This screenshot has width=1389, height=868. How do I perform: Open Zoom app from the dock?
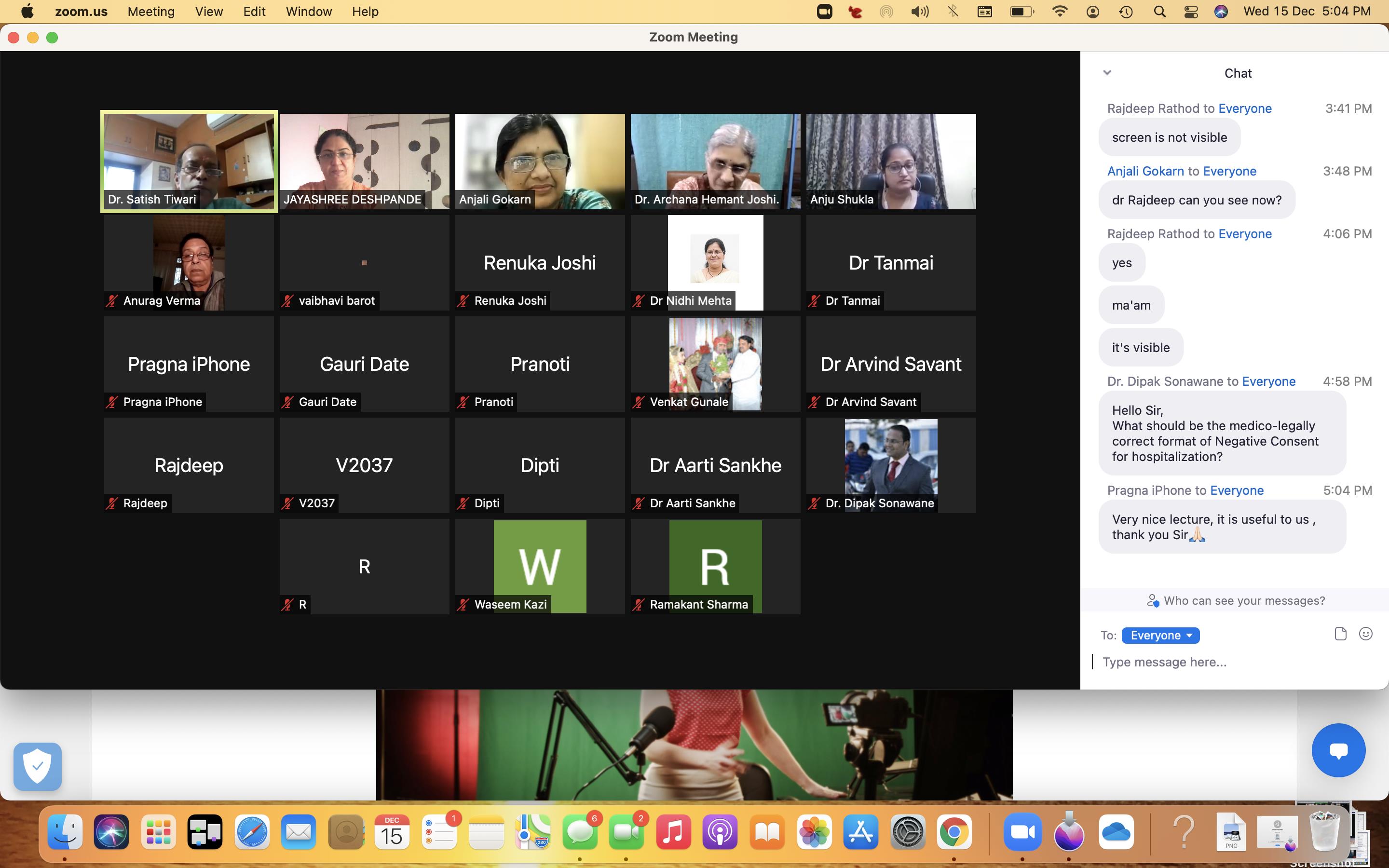point(1022,832)
